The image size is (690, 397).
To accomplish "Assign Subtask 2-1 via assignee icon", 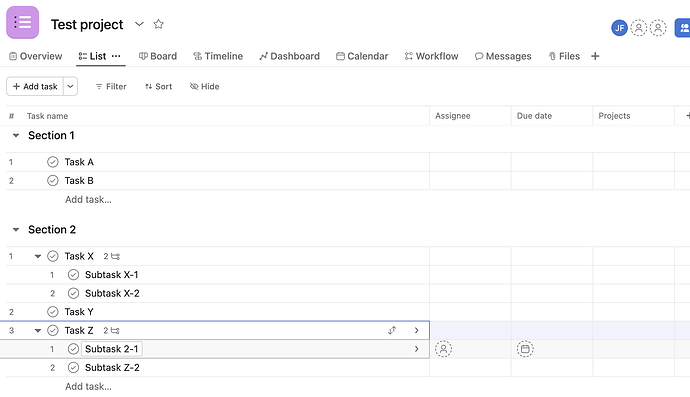I will [444, 349].
